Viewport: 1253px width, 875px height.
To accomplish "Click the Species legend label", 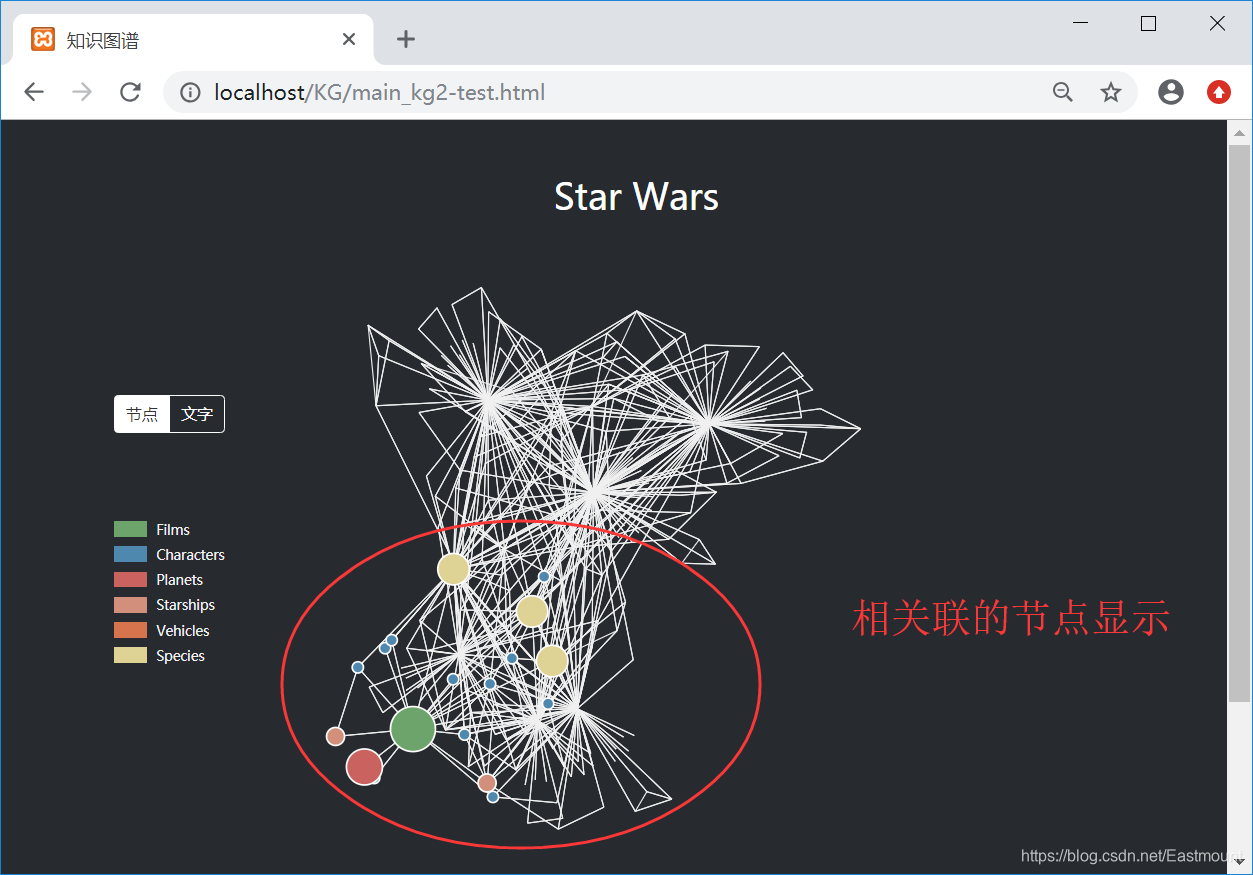I will point(180,656).
